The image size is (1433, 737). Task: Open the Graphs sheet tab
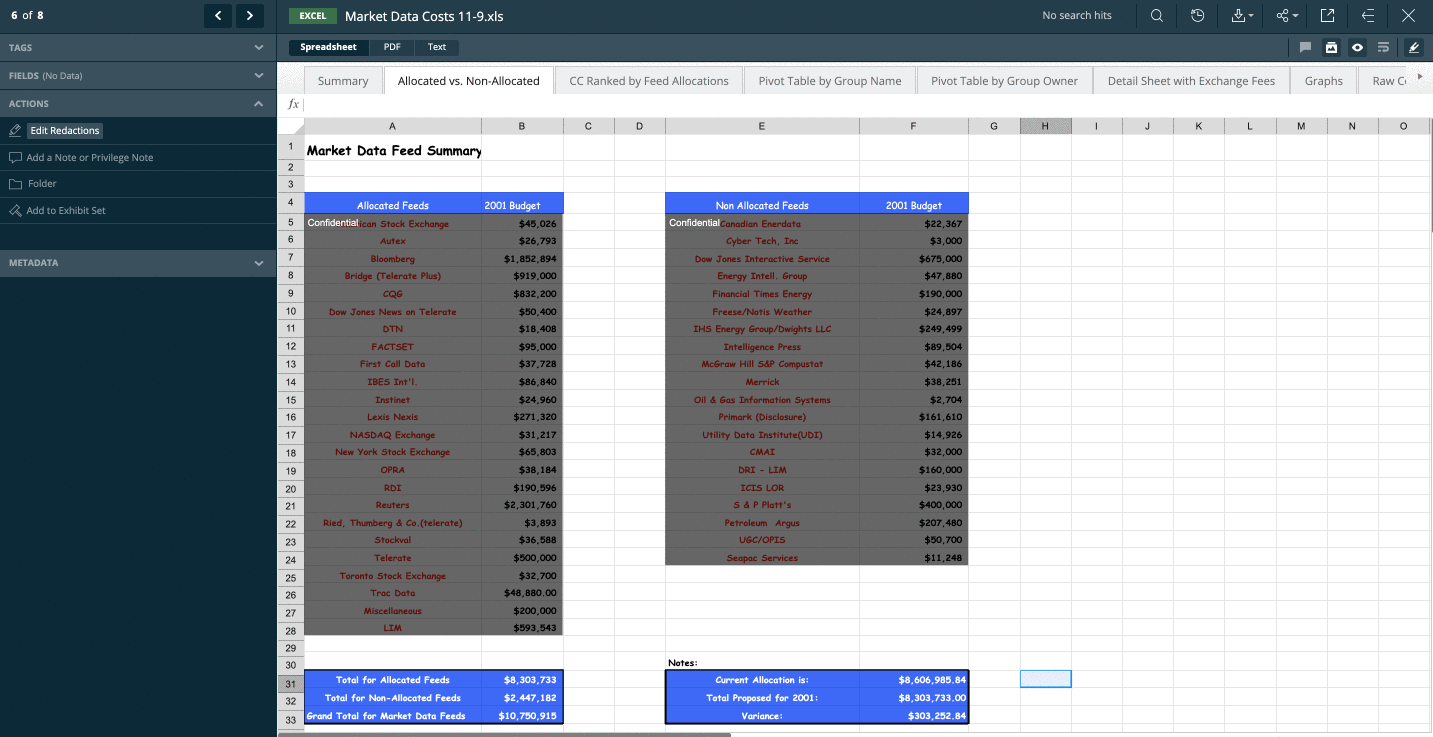(1323, 81)
